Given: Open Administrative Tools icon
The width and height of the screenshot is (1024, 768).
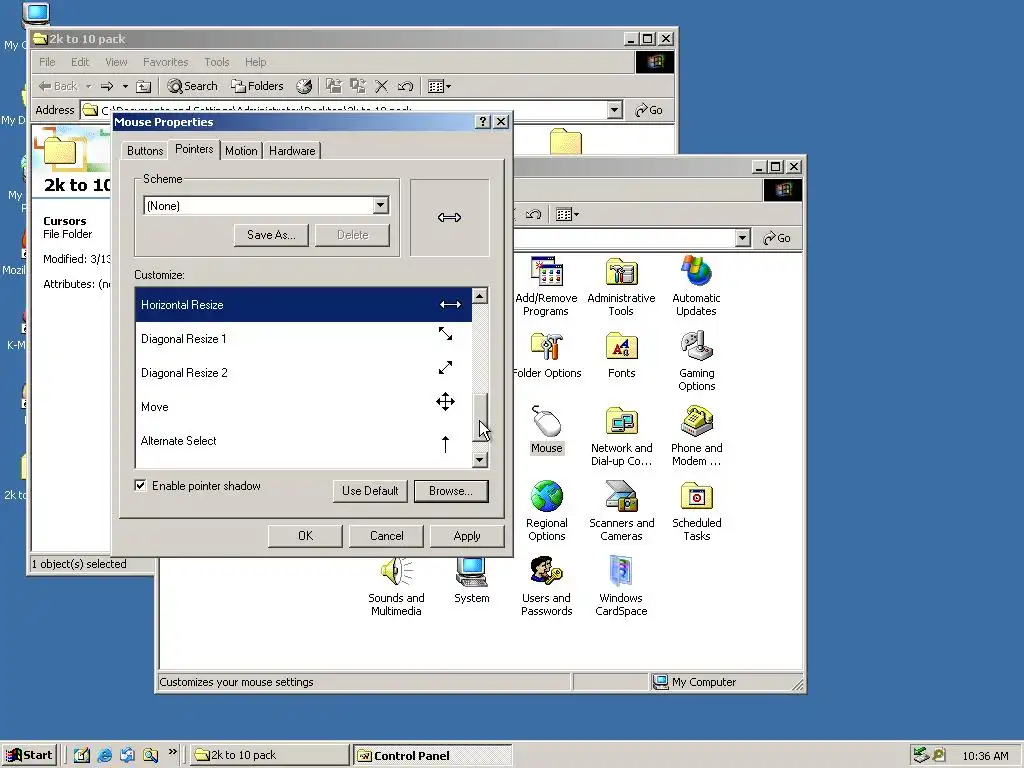Looking at the screenshot, I should [x=621, y=286].
